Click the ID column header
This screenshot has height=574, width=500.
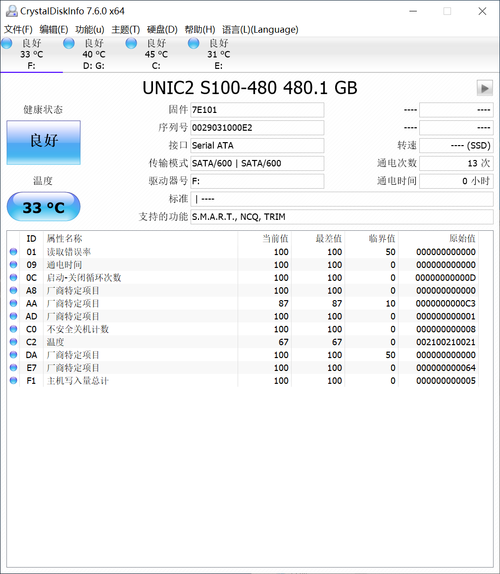31,239
